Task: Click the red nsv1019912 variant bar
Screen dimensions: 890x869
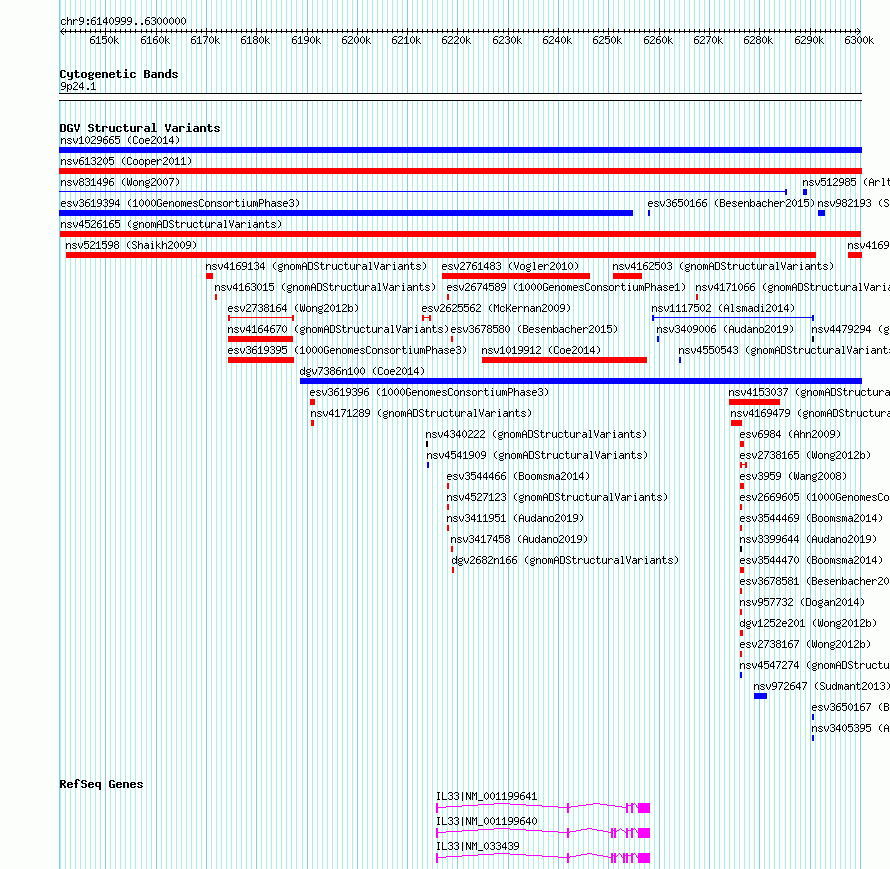Action: tap(564, 360)
